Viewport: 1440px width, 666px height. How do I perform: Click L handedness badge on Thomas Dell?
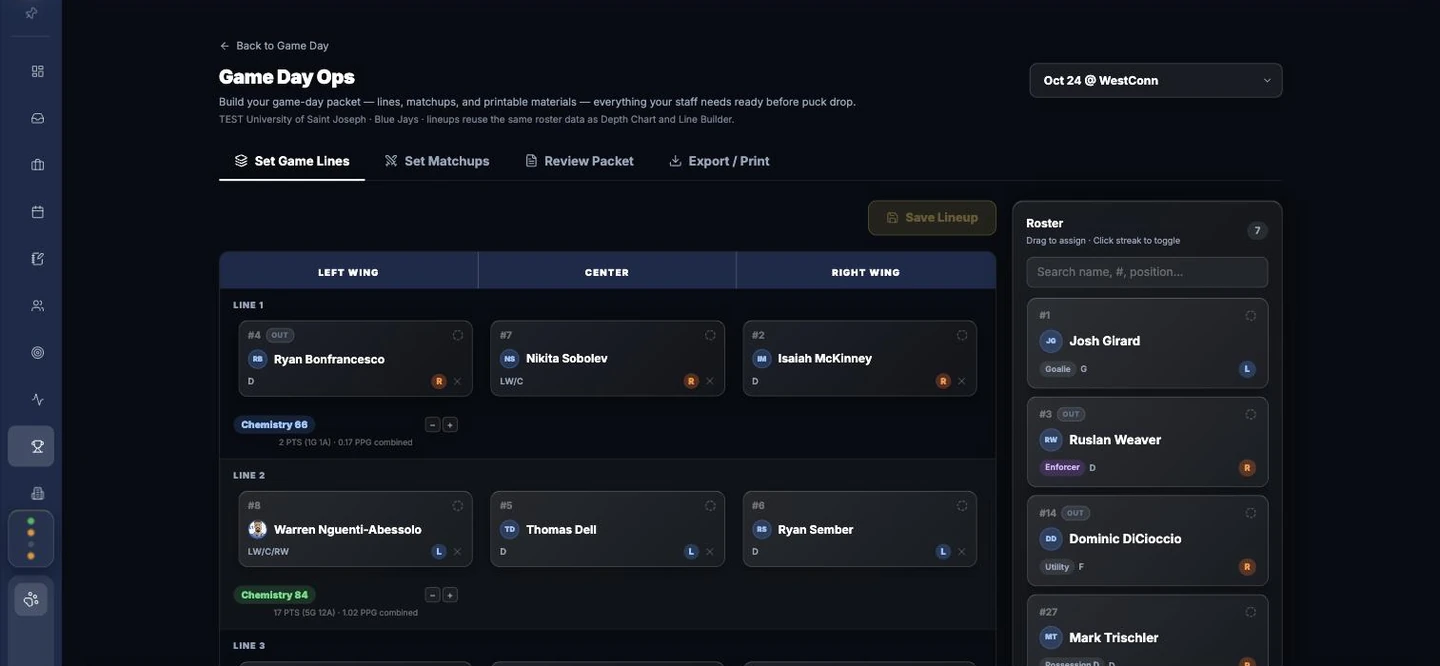click(691, 552)
